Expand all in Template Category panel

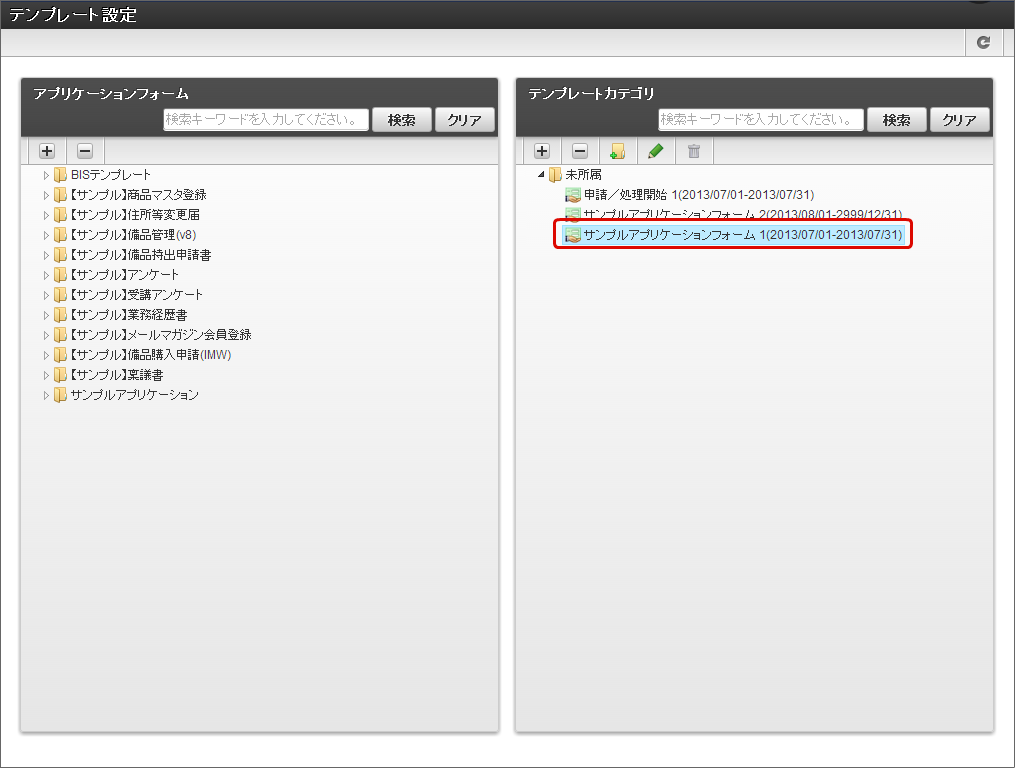point(542,151)
